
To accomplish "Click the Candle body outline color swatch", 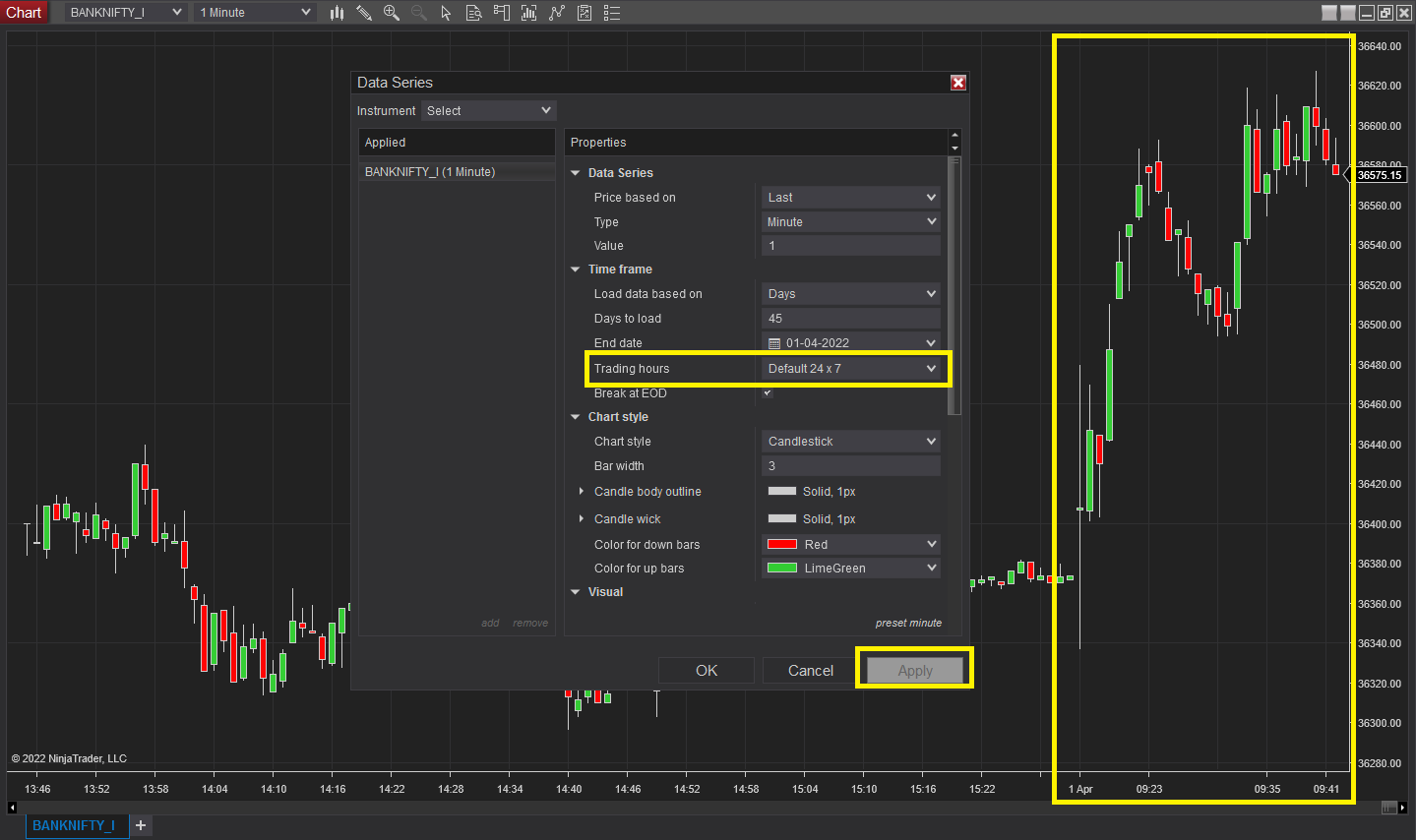I will [782, 492].
